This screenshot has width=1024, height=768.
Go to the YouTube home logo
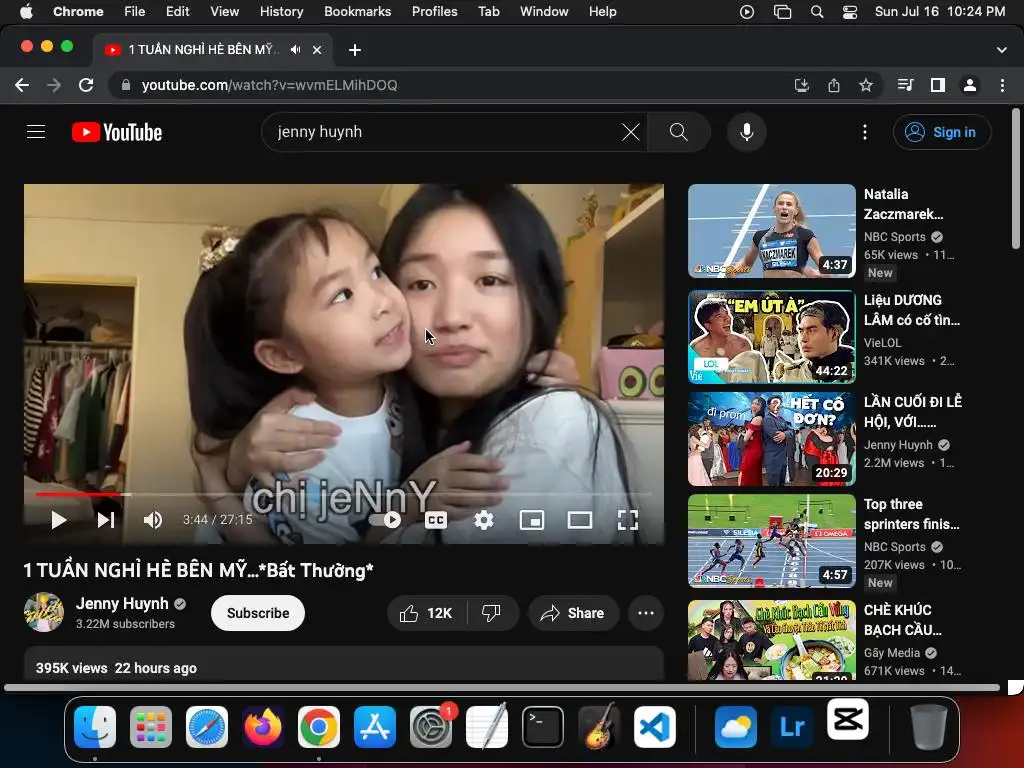coord(117,132)
